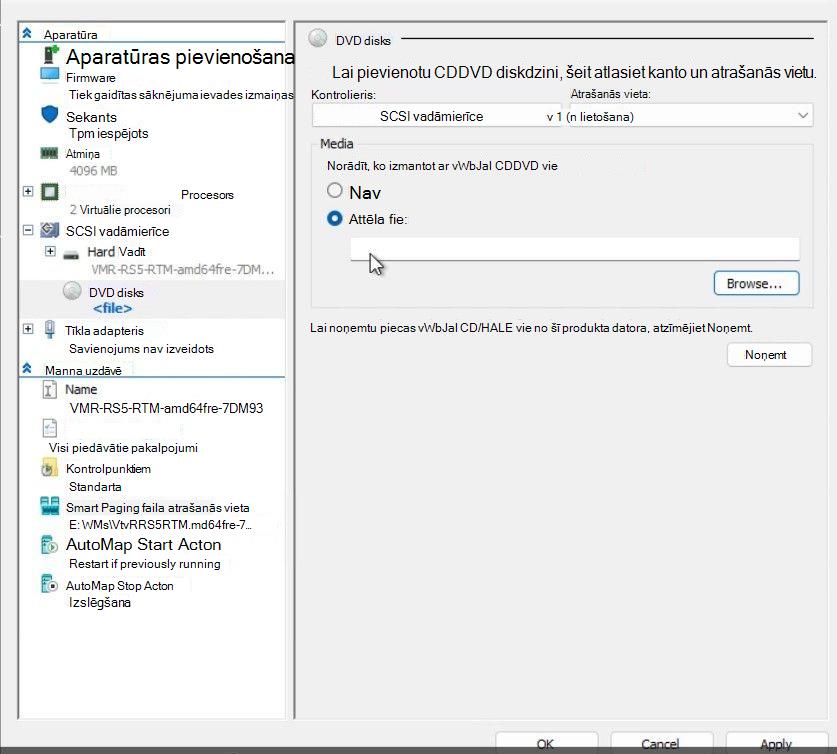Click the Smart Paging file location icon
Viewport: 837px width, 754px height.
pos(50,506)
